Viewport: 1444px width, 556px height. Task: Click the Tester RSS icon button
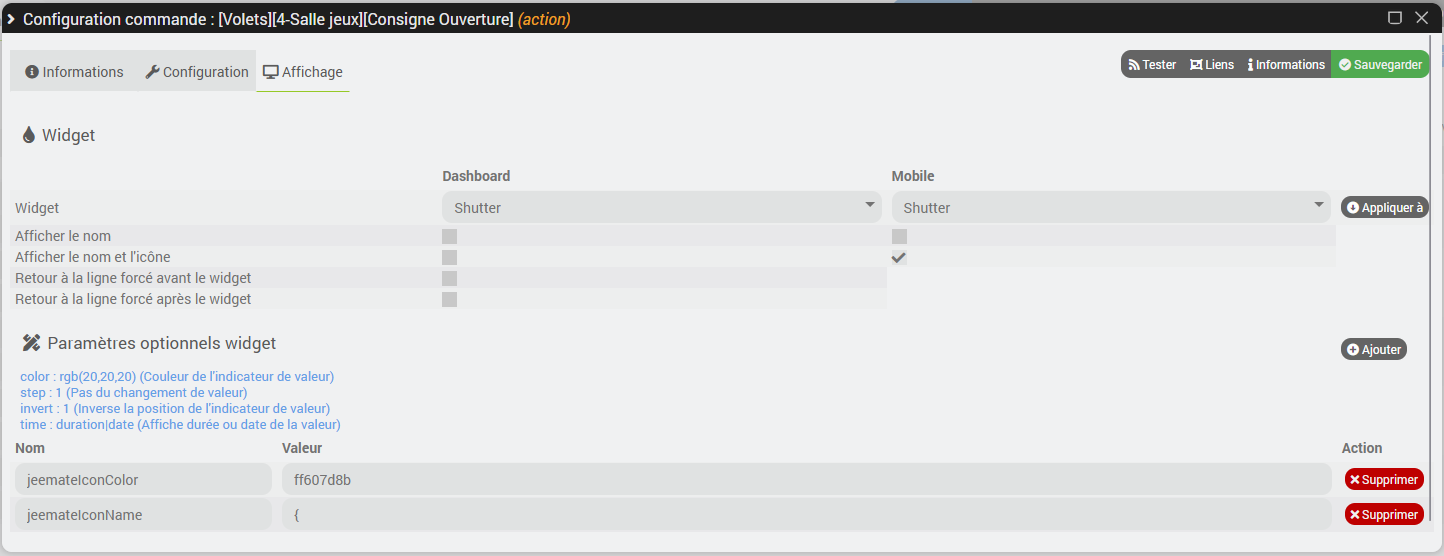tap(1153, 65)
